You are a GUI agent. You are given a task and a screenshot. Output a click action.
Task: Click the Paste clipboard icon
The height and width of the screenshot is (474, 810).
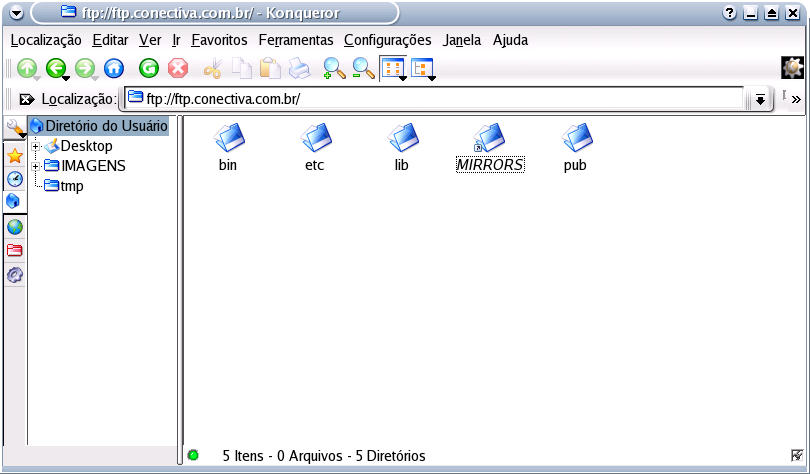pos(270,68)
